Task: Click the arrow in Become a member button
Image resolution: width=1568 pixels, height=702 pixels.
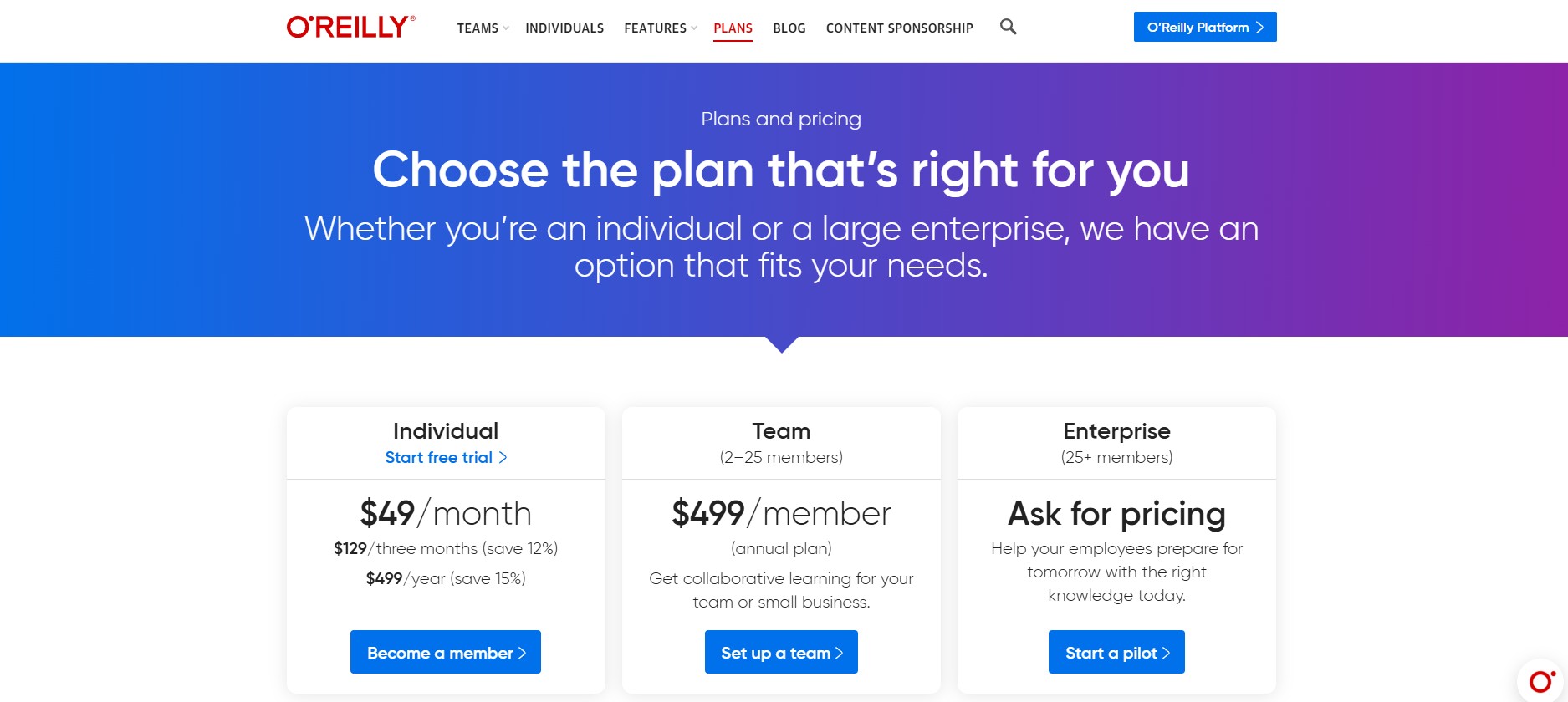Action: coord(523,653)
